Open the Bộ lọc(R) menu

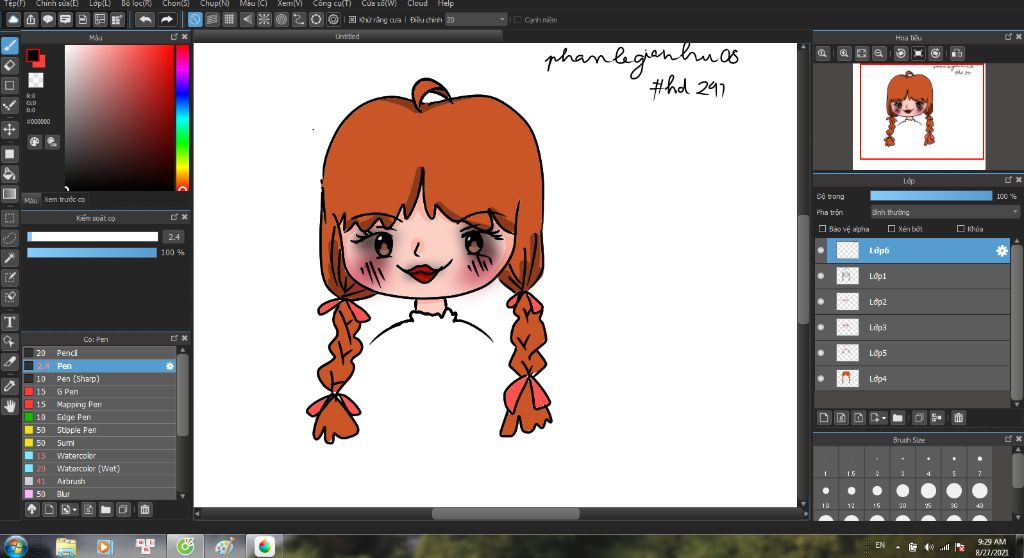tap(136, 3)
